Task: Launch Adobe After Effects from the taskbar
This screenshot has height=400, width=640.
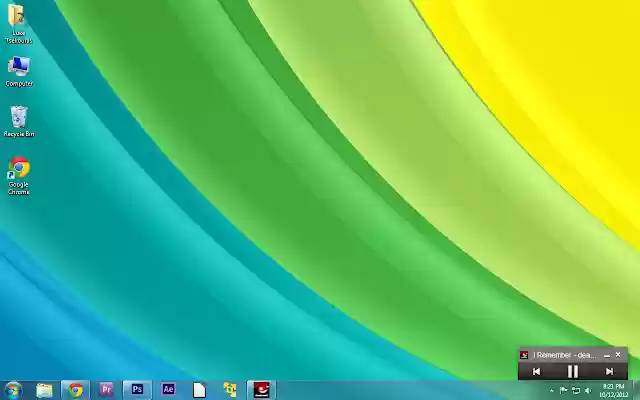Action: (168, 390)
